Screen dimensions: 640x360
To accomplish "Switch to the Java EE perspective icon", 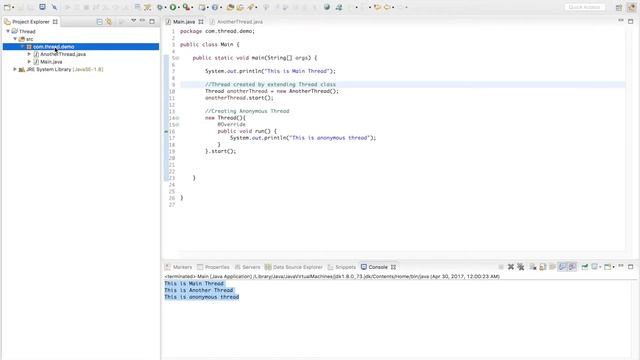I will pyautogui.click(x=632, y=7).
